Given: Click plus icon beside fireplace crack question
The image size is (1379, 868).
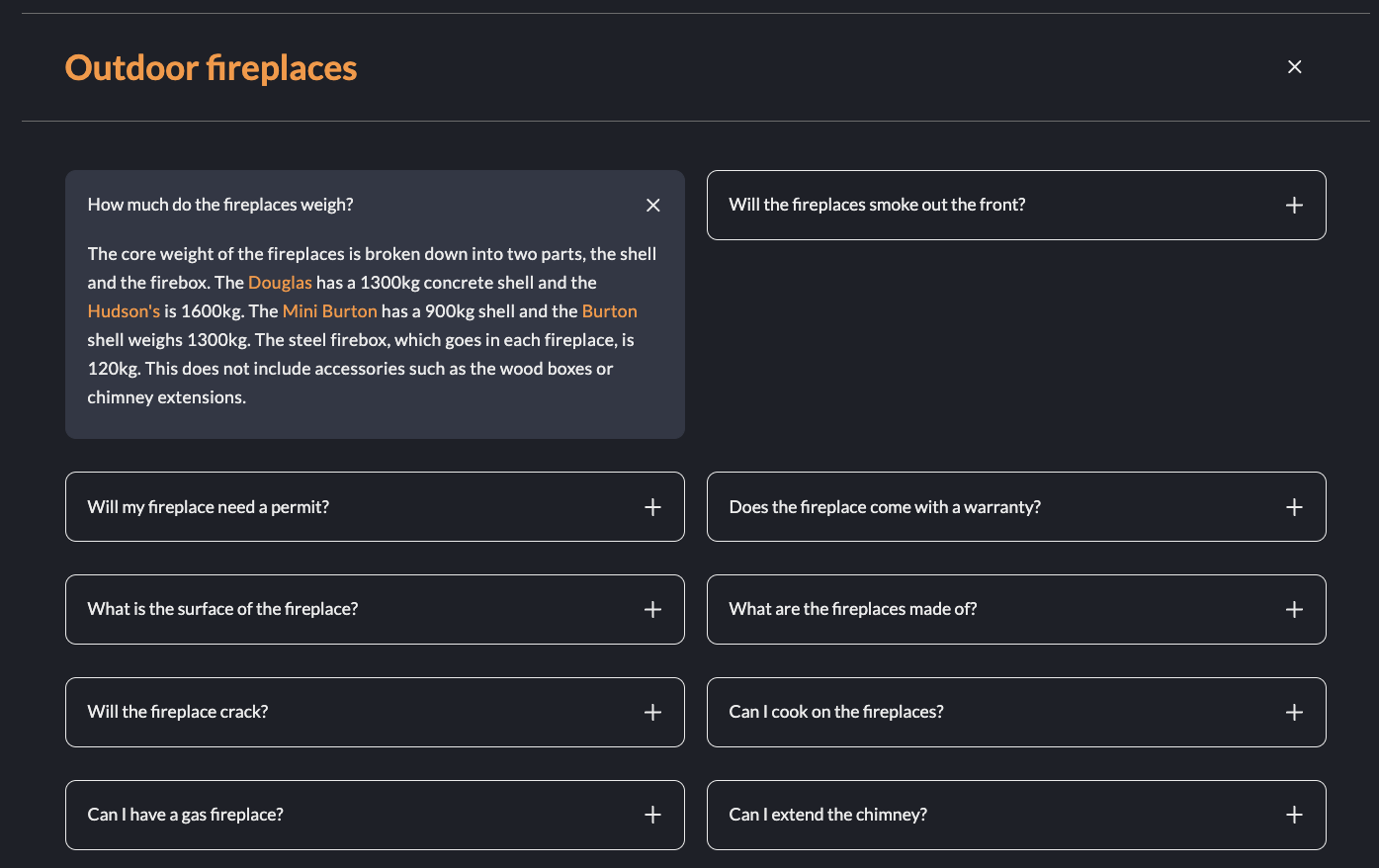Looking at the screenshot, I should click(x=652, y=713).
